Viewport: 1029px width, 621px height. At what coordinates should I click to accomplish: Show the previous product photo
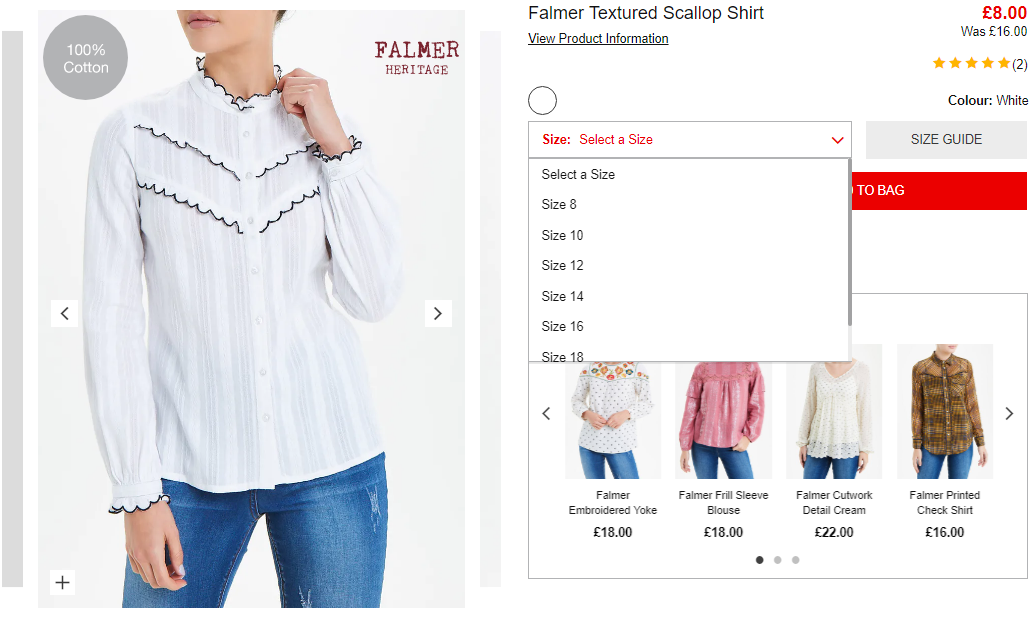[x=64, y=314]
